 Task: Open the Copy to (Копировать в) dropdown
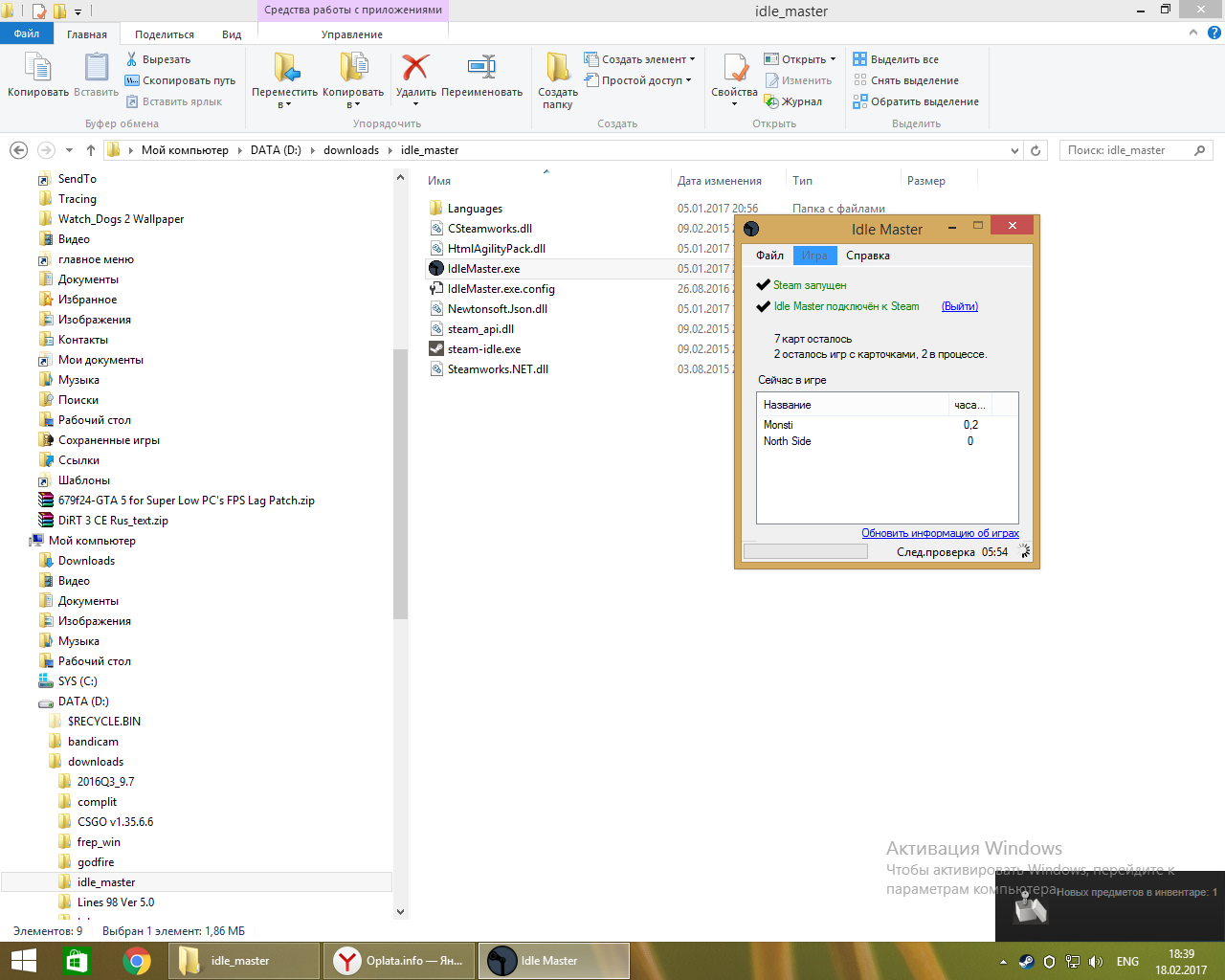coord(353,82)
